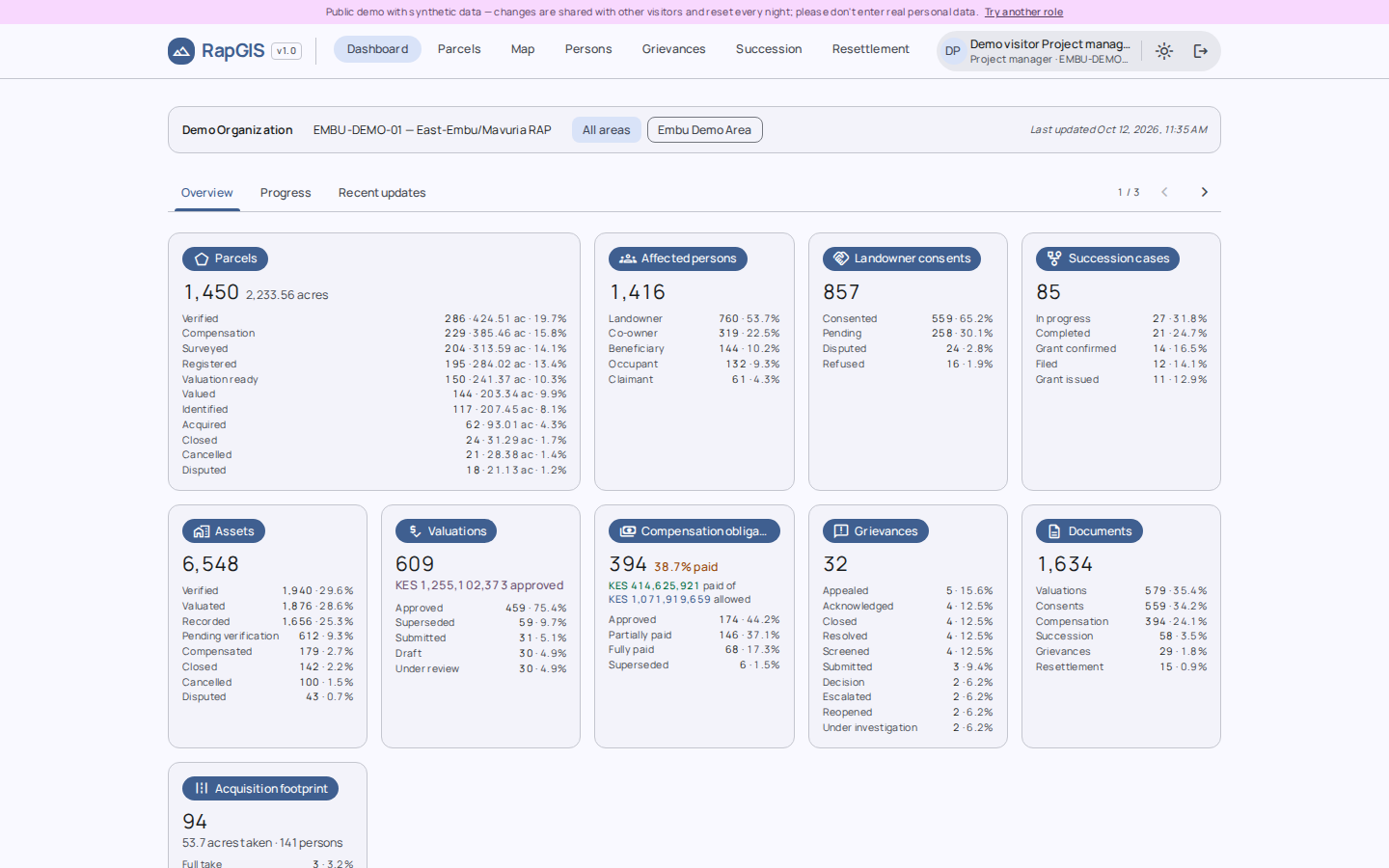Screen dimensions: 1389x868
Task: Open the Resettlement nav item
Action: pos(871,49)
